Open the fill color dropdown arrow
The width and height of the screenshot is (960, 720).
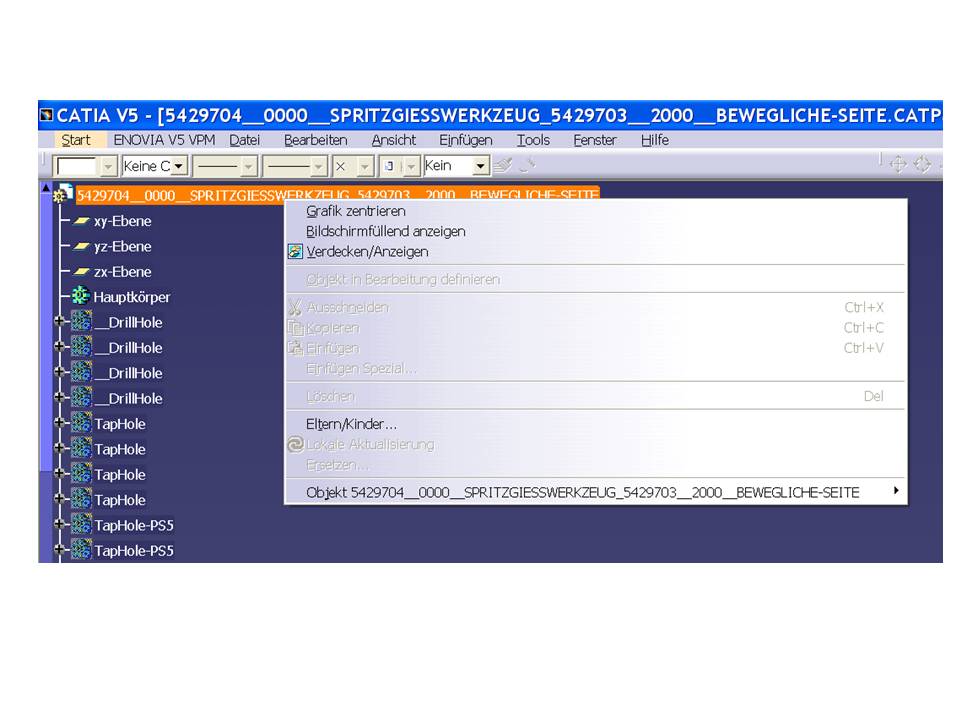[108, 166]
